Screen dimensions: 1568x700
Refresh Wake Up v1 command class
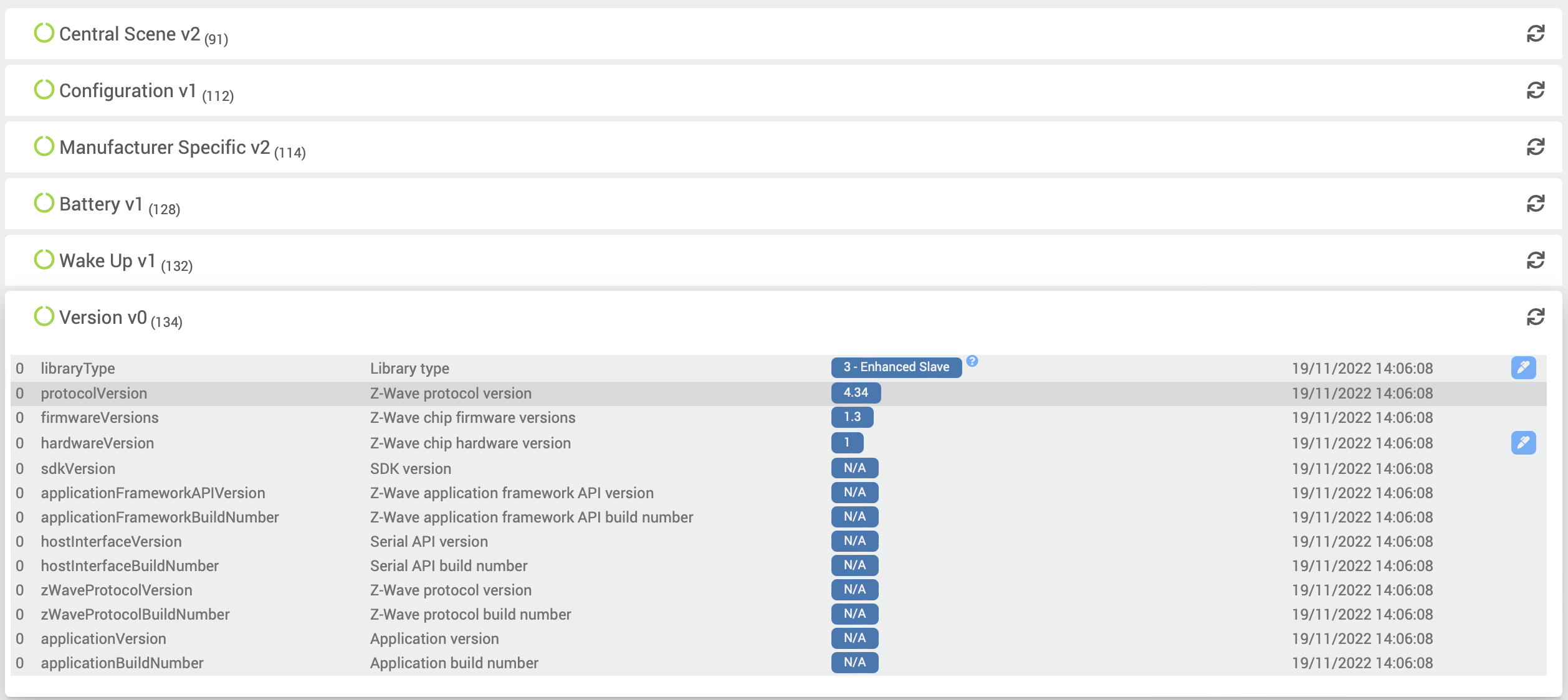1535,260
